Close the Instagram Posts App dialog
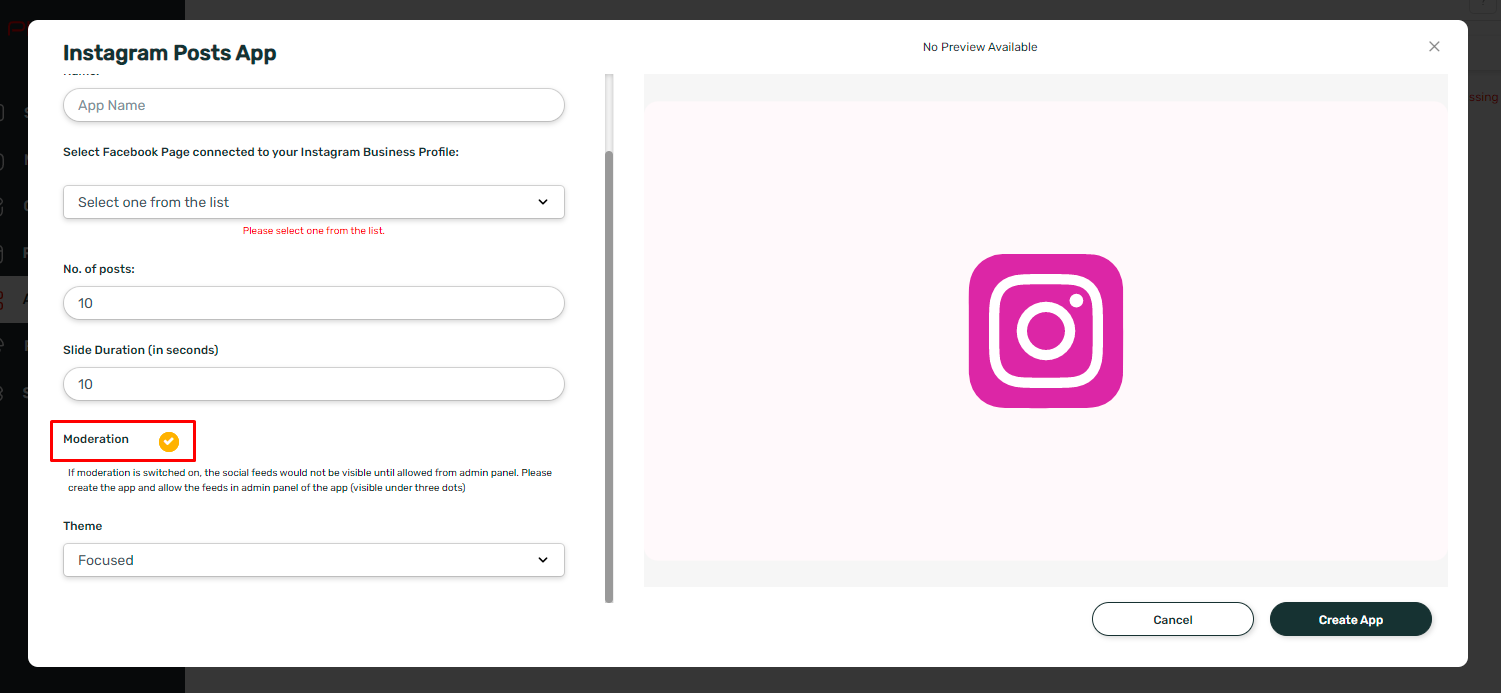This screenshot has height=693, width=1501. [1434, 47]
